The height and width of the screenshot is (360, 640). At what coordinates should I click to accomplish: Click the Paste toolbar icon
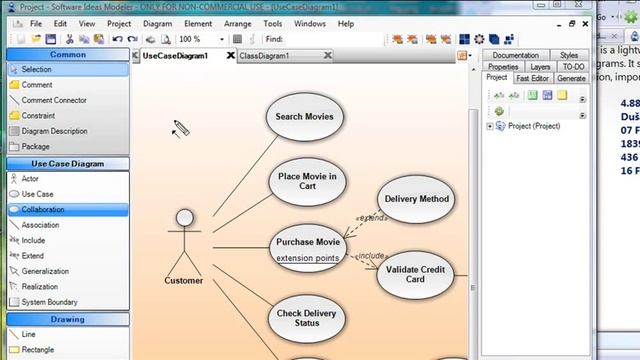[x=99, y=39]
